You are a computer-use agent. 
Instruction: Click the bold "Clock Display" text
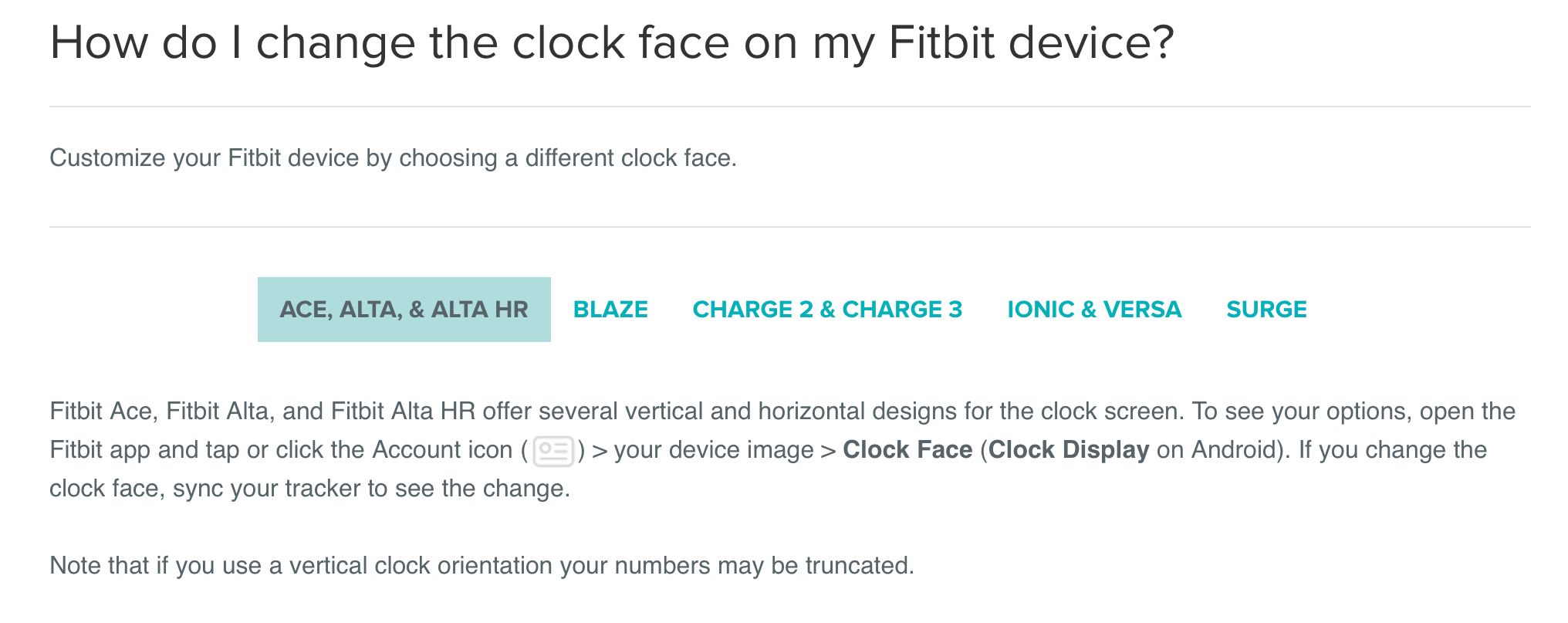coord(1069,450)
